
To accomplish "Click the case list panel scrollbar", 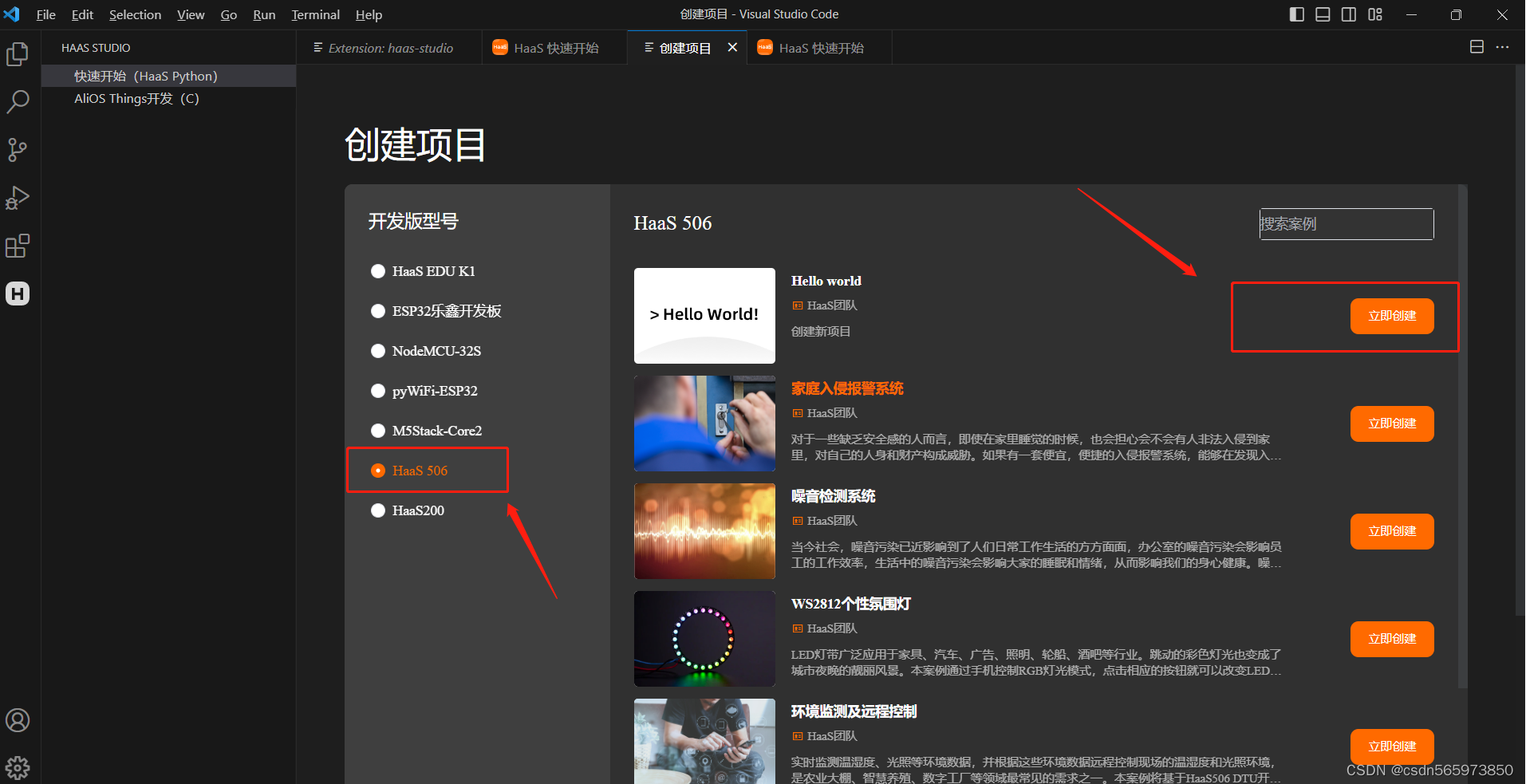I will pyautogui.click(x=1462, y=435).
